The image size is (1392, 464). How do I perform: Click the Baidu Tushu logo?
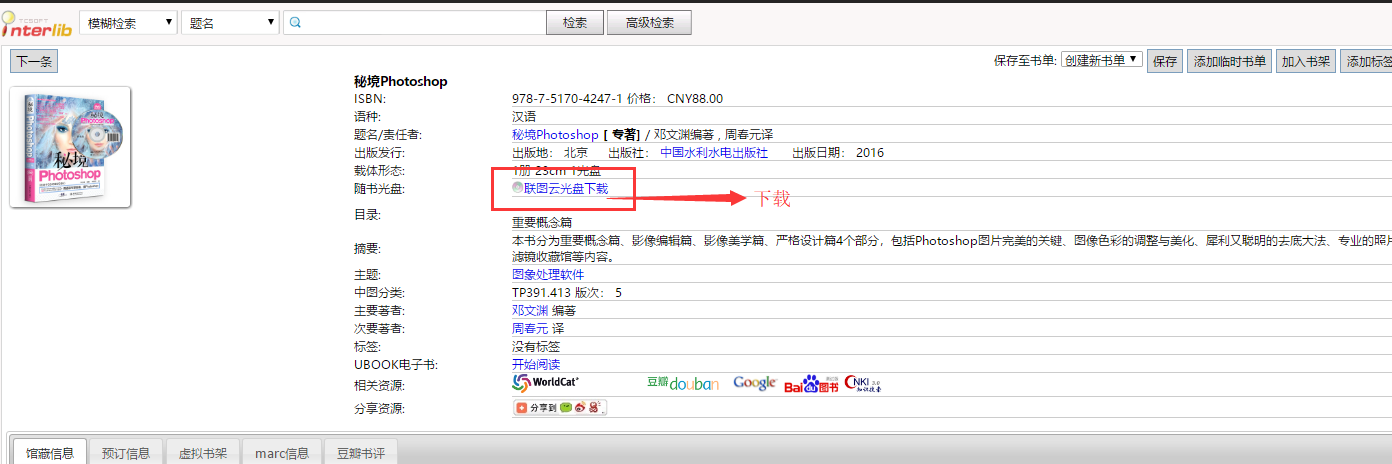click(x=811, y=384)
